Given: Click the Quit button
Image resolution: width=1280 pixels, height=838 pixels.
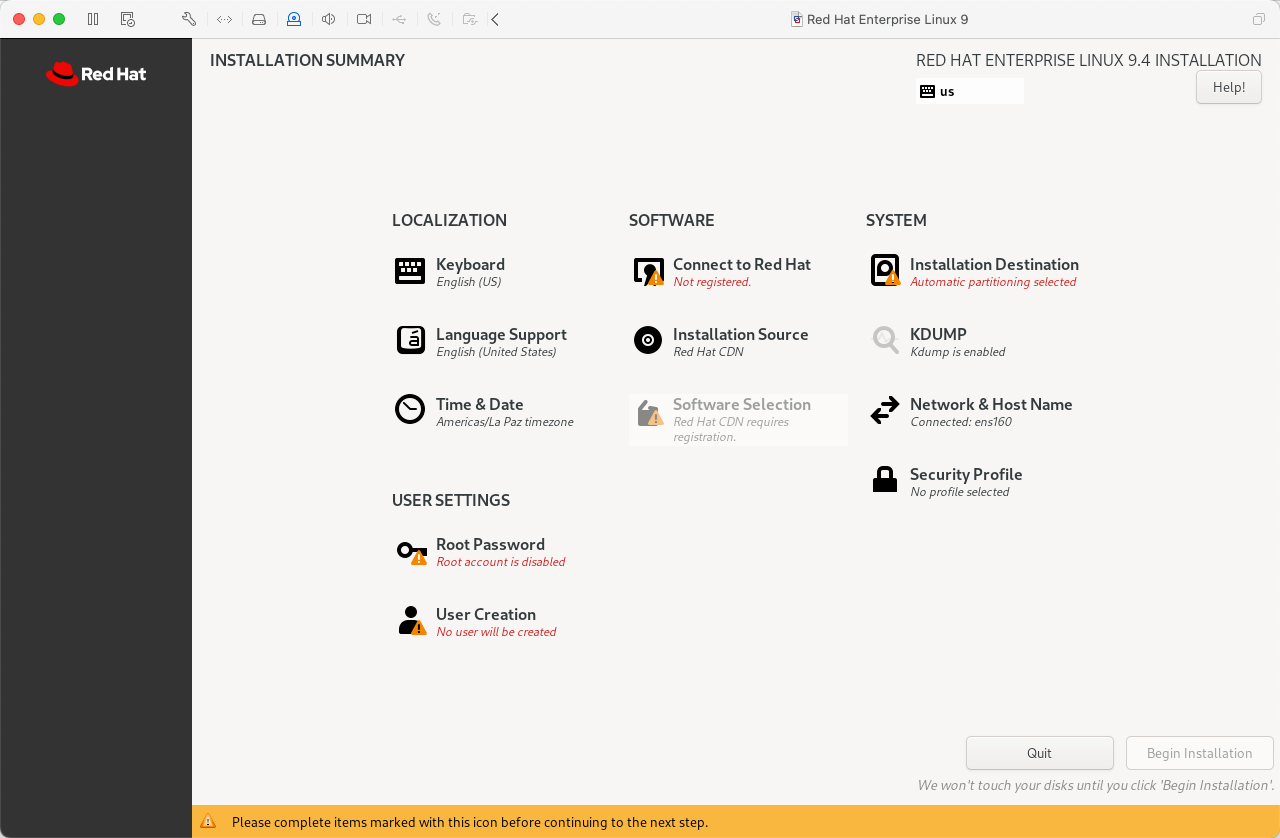Looking at the screenshot, I should point(1039,753).
